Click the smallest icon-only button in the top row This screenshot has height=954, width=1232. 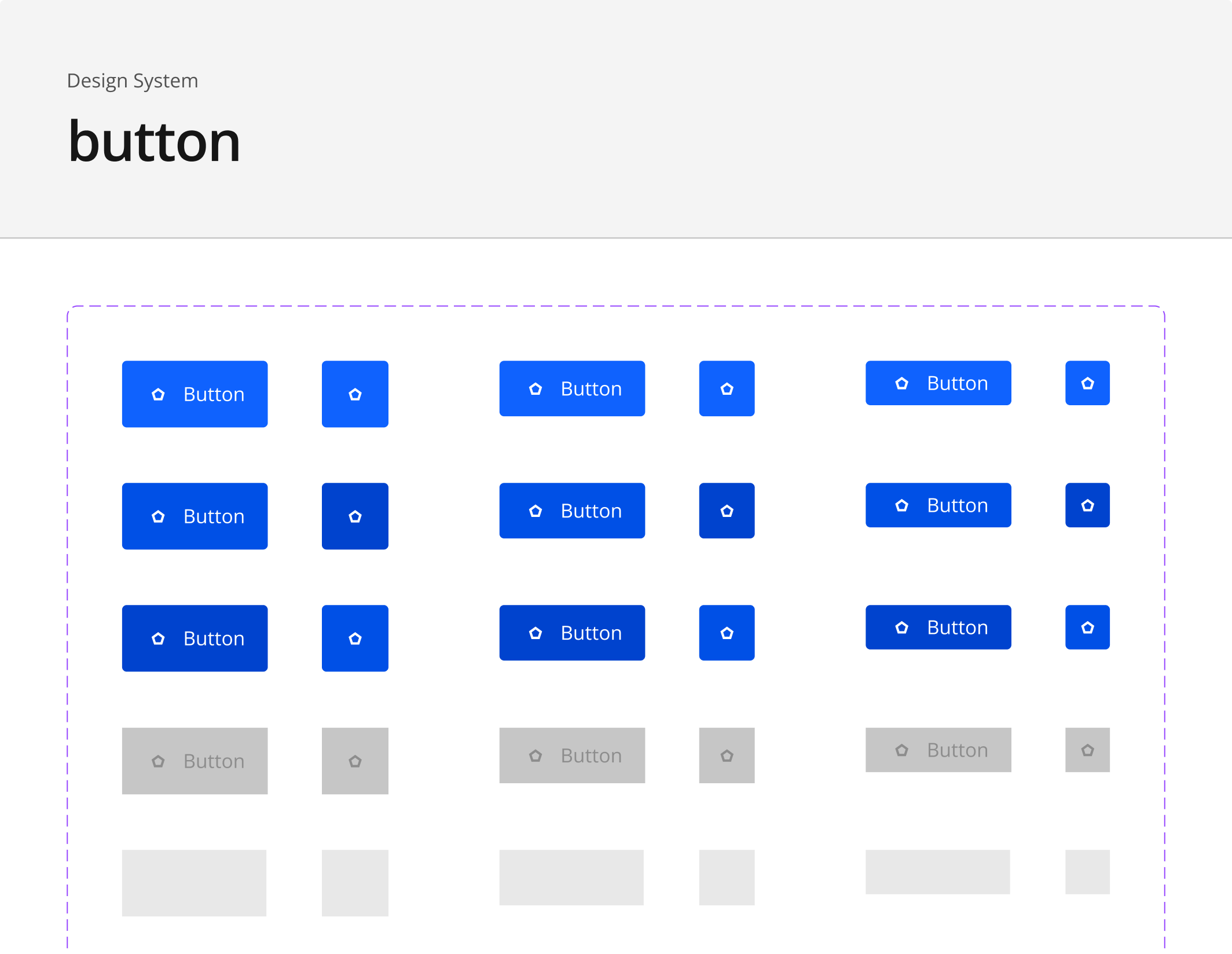point(1087,383)
